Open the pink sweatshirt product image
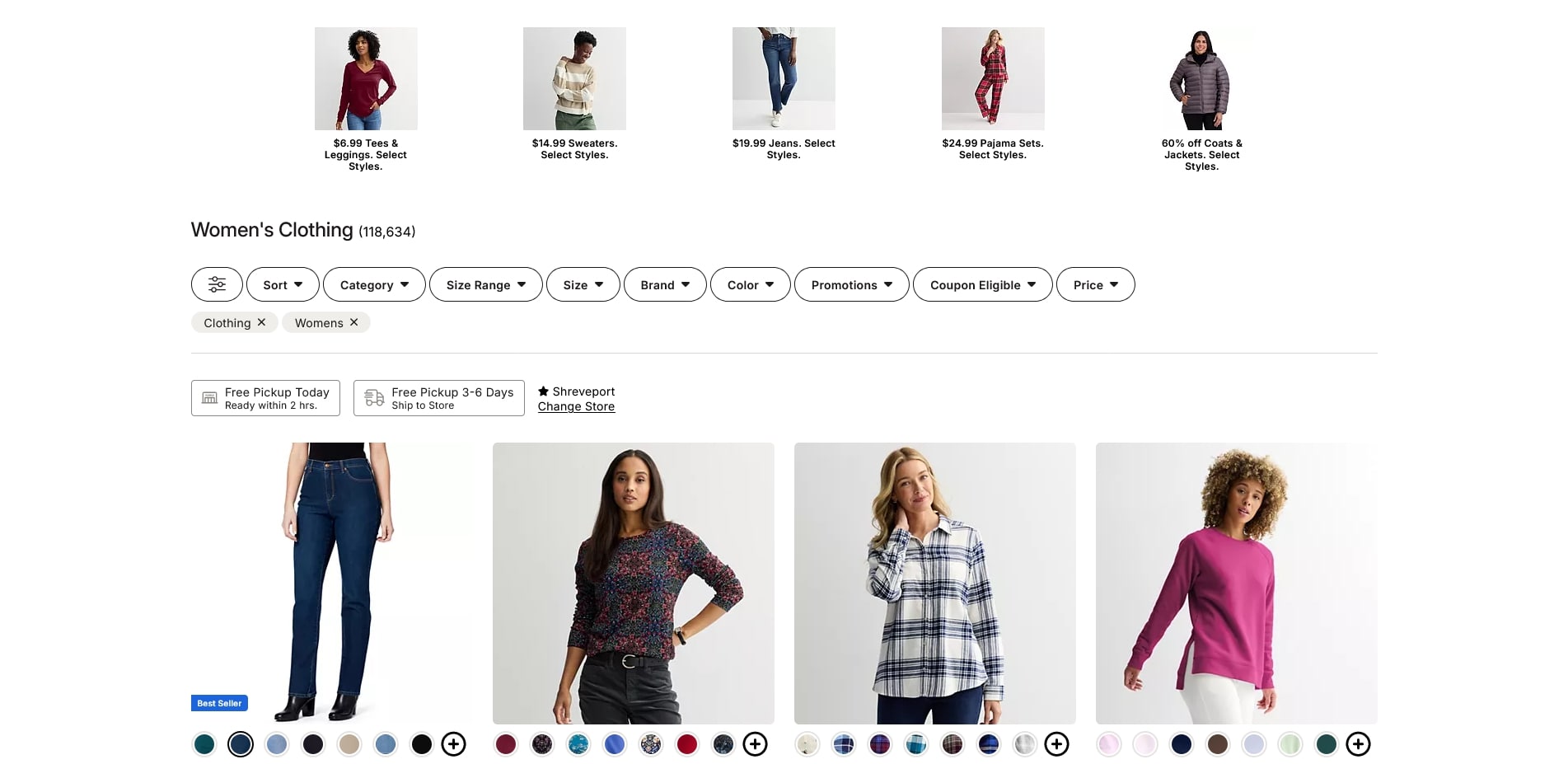1568x764 pixels. [1236, 584]
